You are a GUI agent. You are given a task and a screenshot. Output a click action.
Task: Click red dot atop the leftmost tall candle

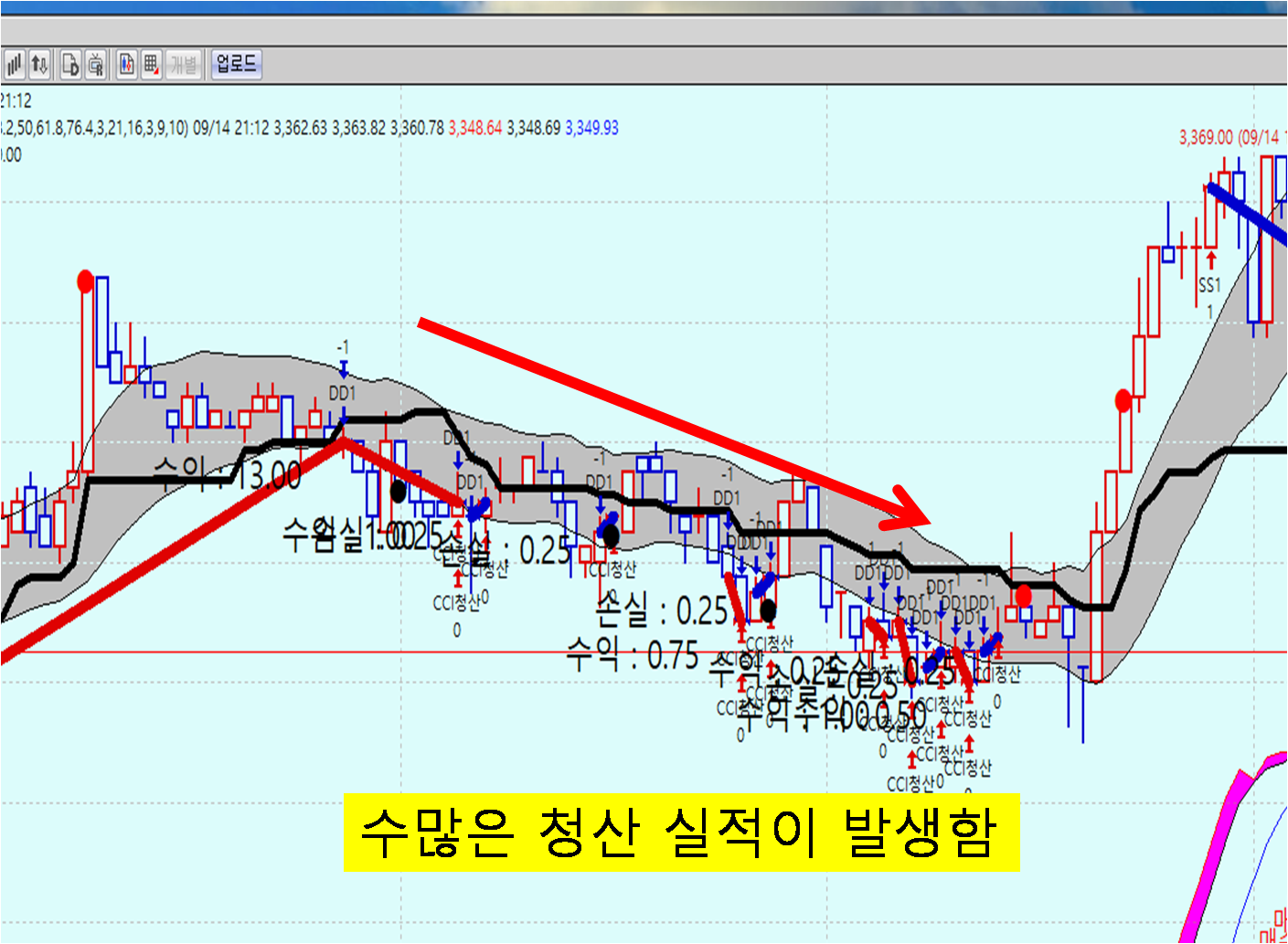85,281
